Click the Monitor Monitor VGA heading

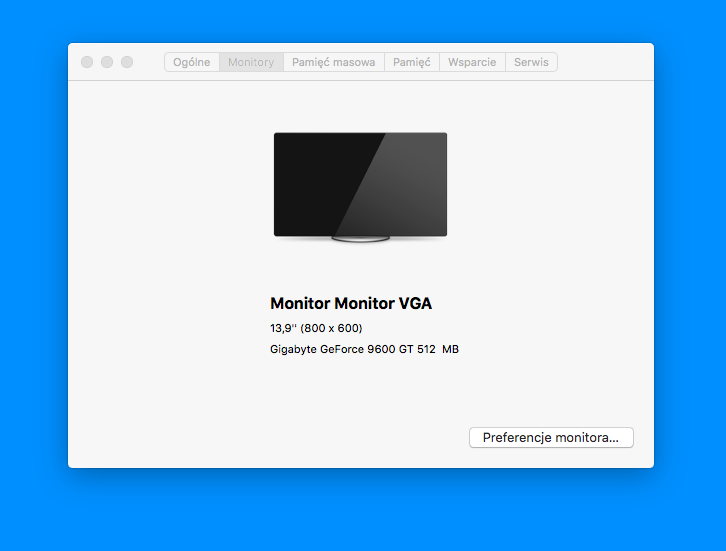[x=351, y=303]
